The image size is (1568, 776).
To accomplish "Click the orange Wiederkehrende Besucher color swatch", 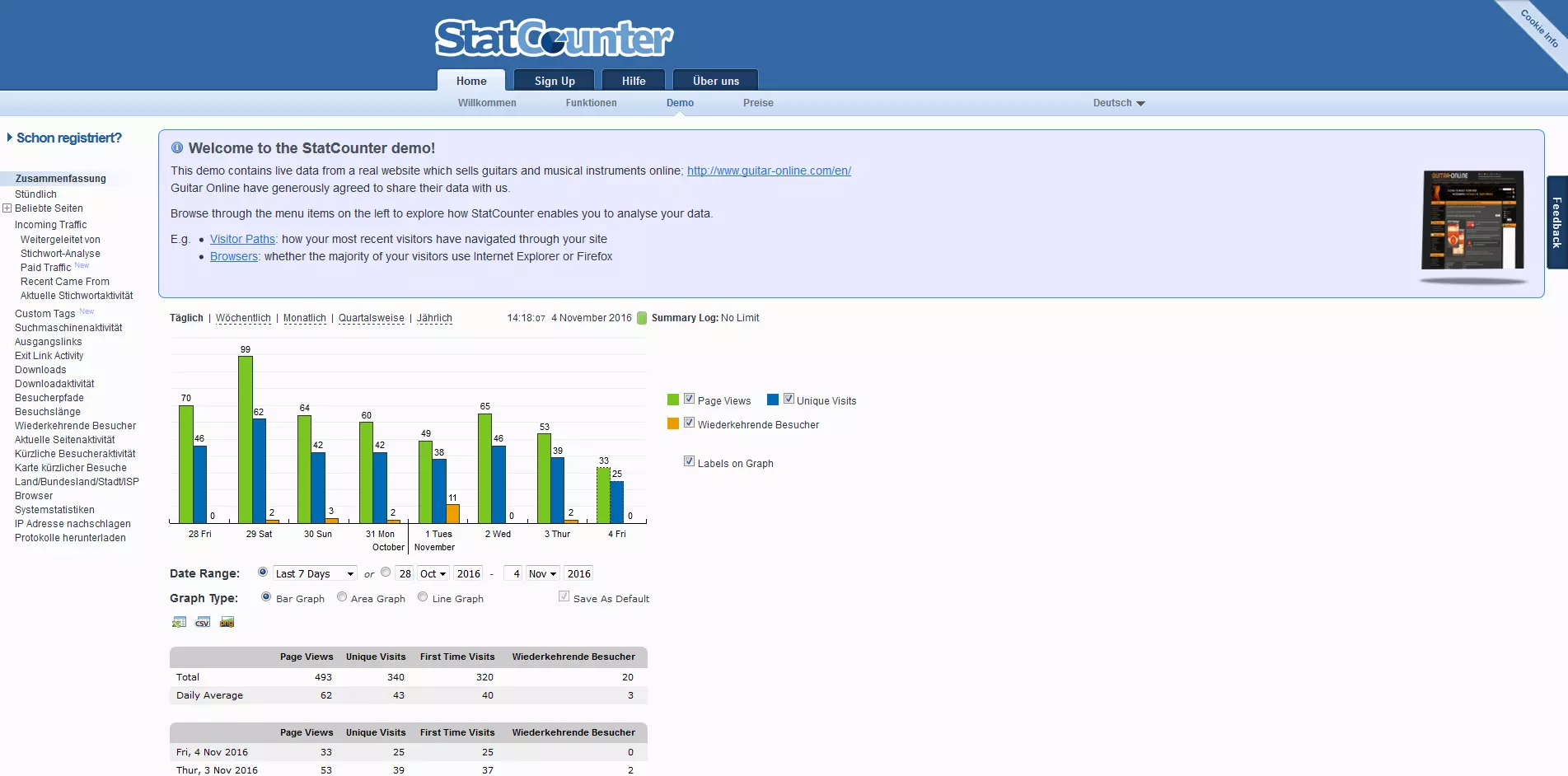I will click(673, 423).
